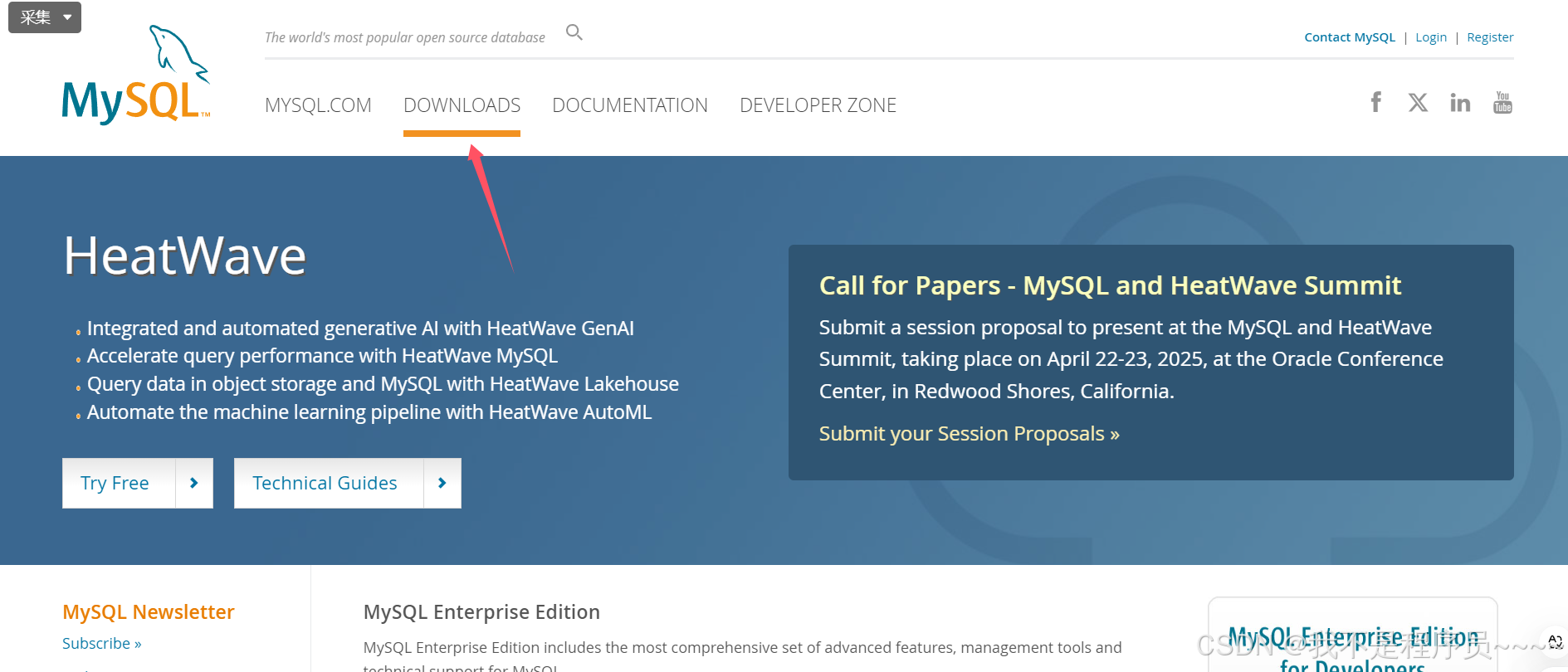
Task: Open MySQL's YouTube icon
Action: (x=1502, y=102)
